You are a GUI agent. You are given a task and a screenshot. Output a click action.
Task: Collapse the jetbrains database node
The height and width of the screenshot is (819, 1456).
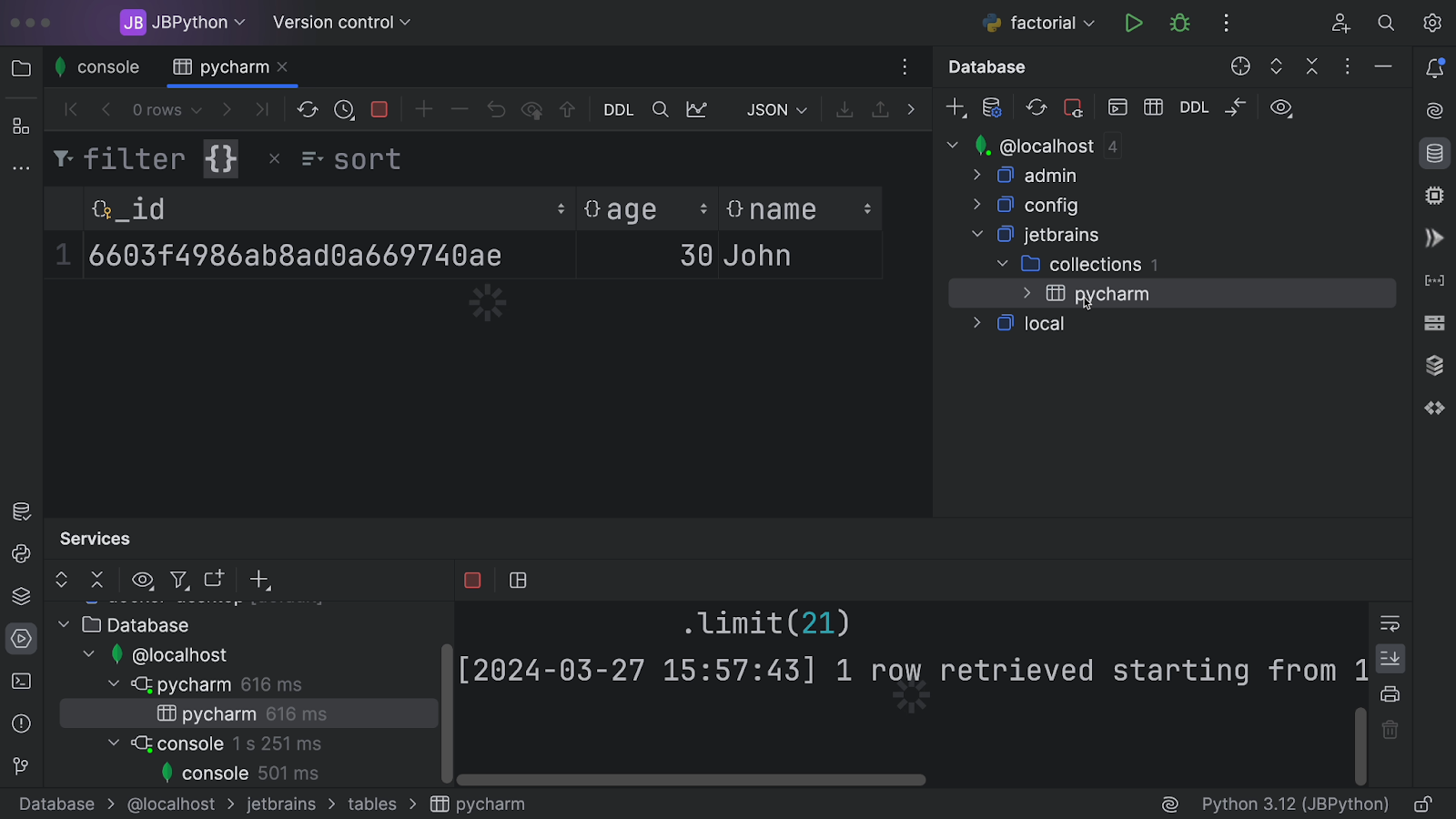pyautogui.click(x=977, y=234)
